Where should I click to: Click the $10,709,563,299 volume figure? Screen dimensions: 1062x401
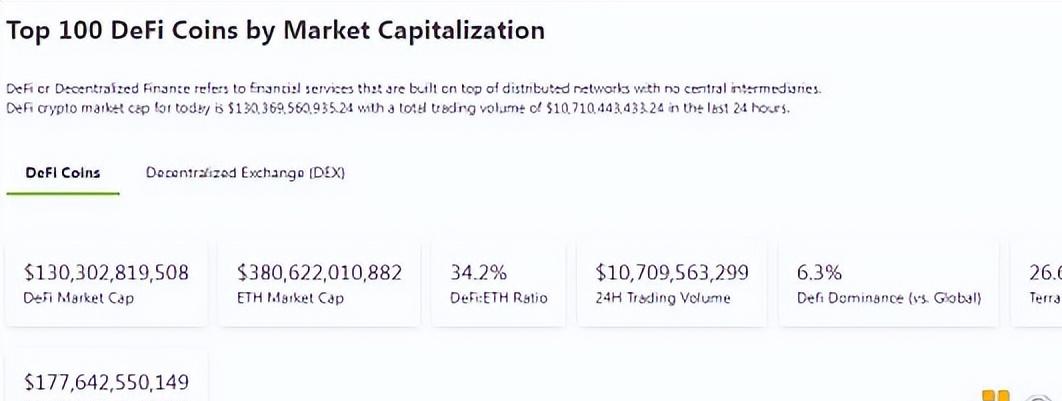[x=671, y=272]
